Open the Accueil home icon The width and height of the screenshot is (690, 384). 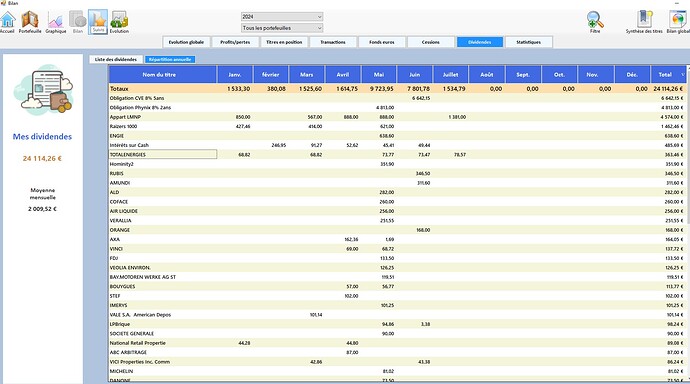tap(7, 22)
